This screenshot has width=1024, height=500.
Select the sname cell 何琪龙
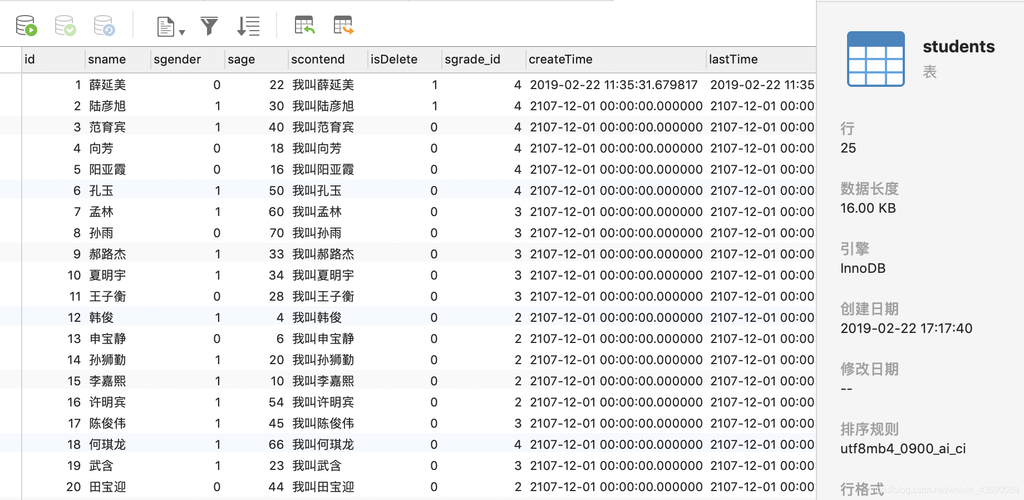tap(108, 445)
